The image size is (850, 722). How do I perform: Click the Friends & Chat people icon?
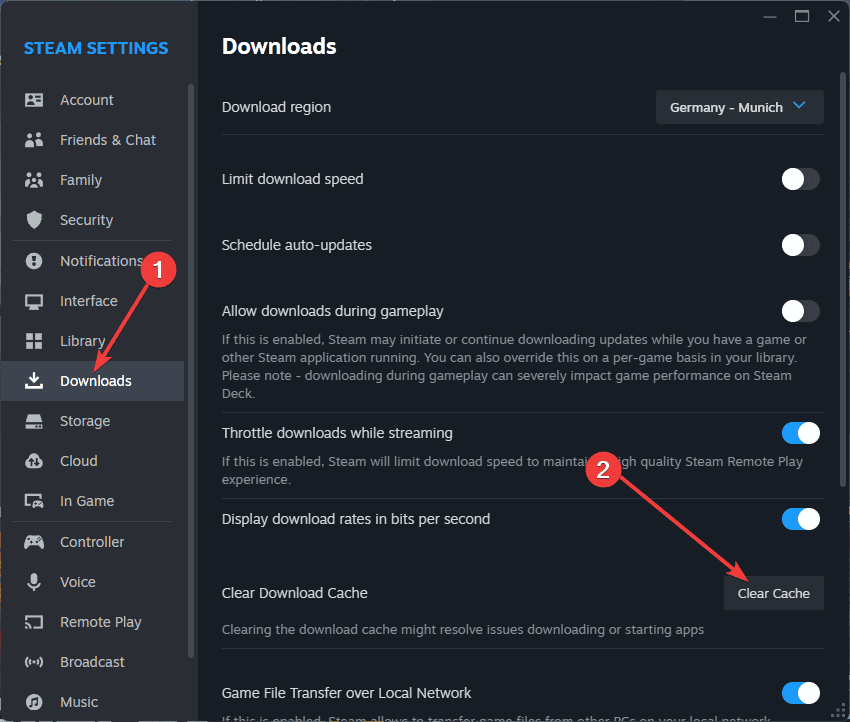point(34,140)
